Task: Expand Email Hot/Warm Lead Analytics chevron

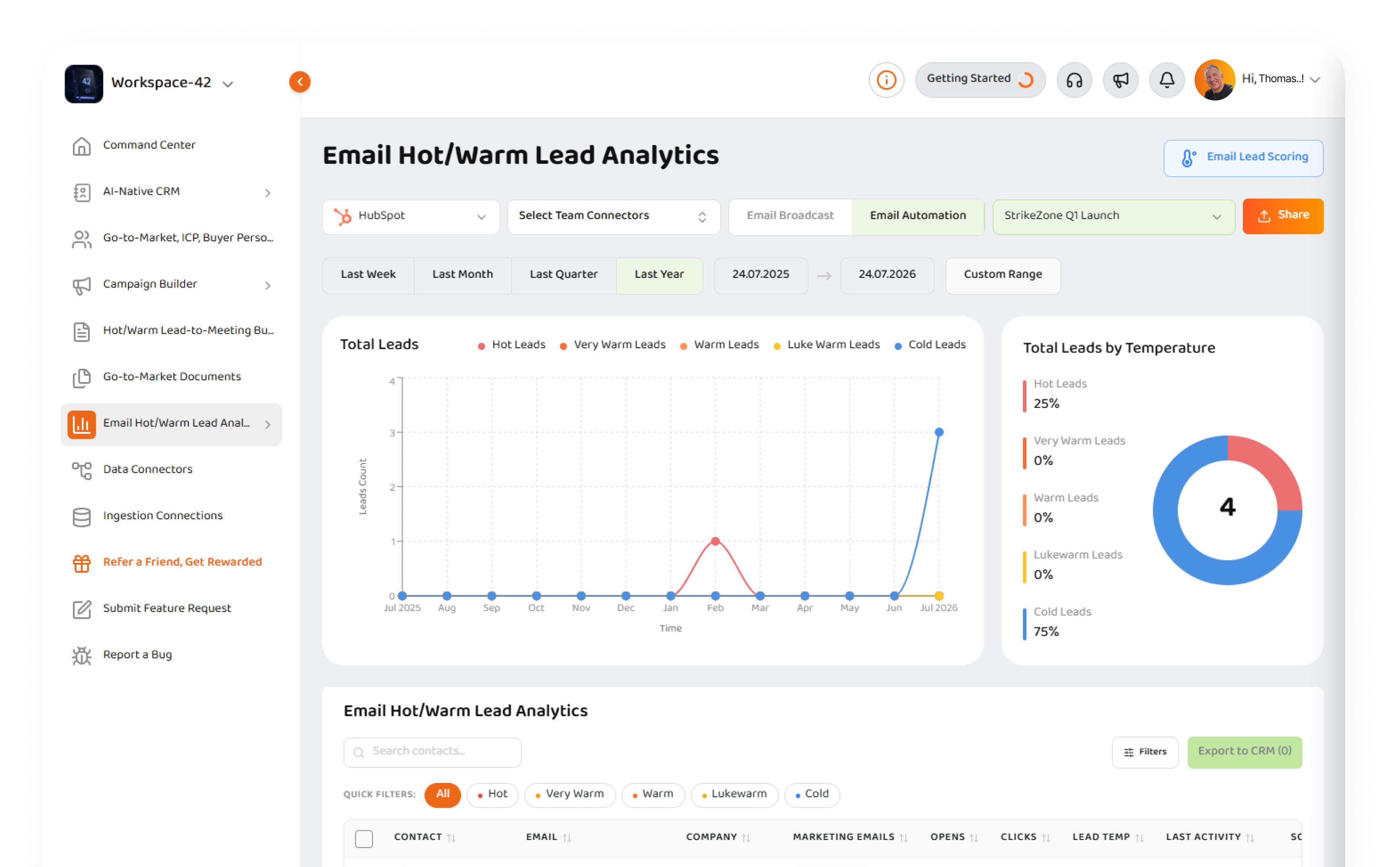Action: (267, 425)
